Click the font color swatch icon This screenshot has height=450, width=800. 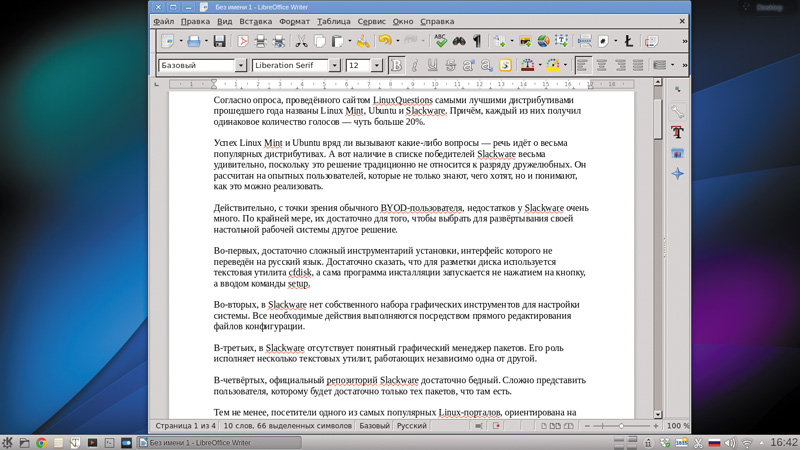[x=528, y=65]
